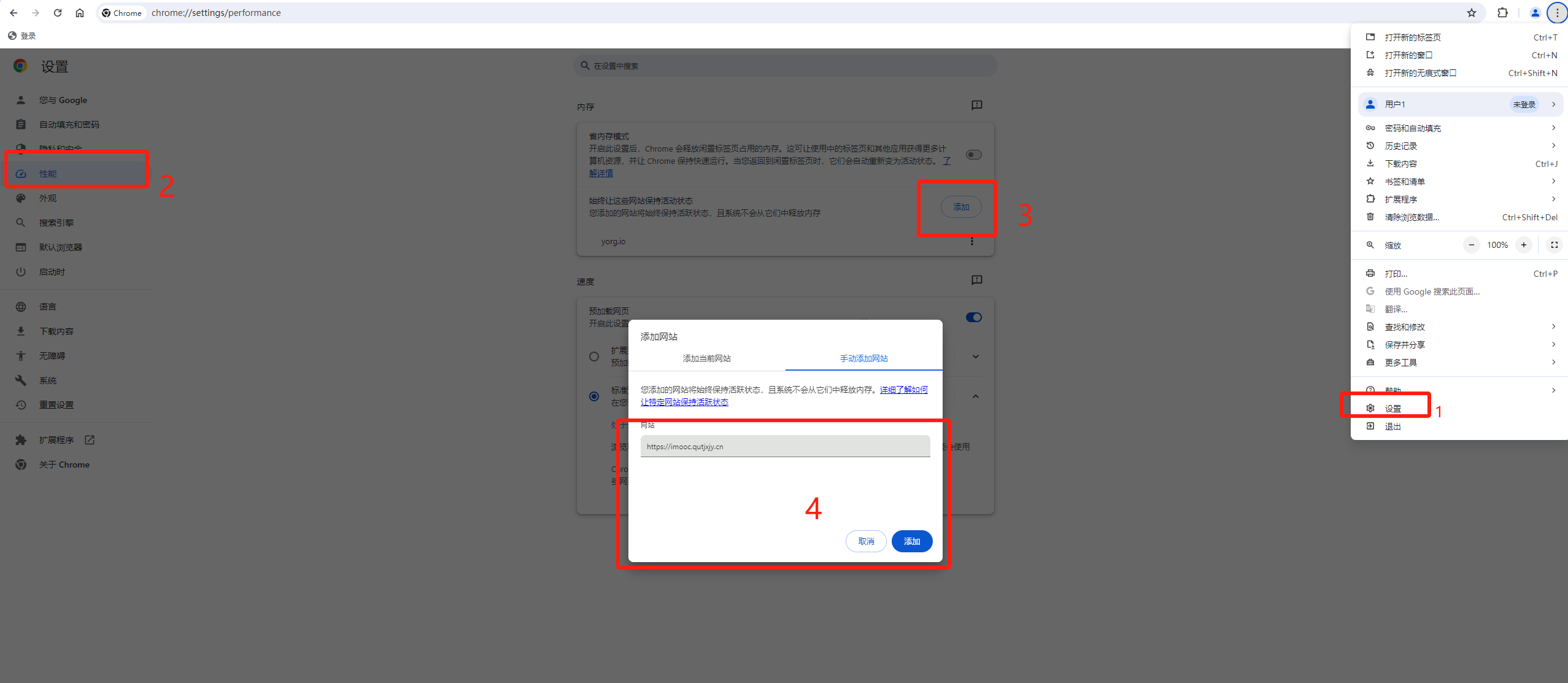Open the Extensions puzzle icon in the toolbar
Image resolution: width=1568 pixels, height=683 pixels.
pos(1502,13)
